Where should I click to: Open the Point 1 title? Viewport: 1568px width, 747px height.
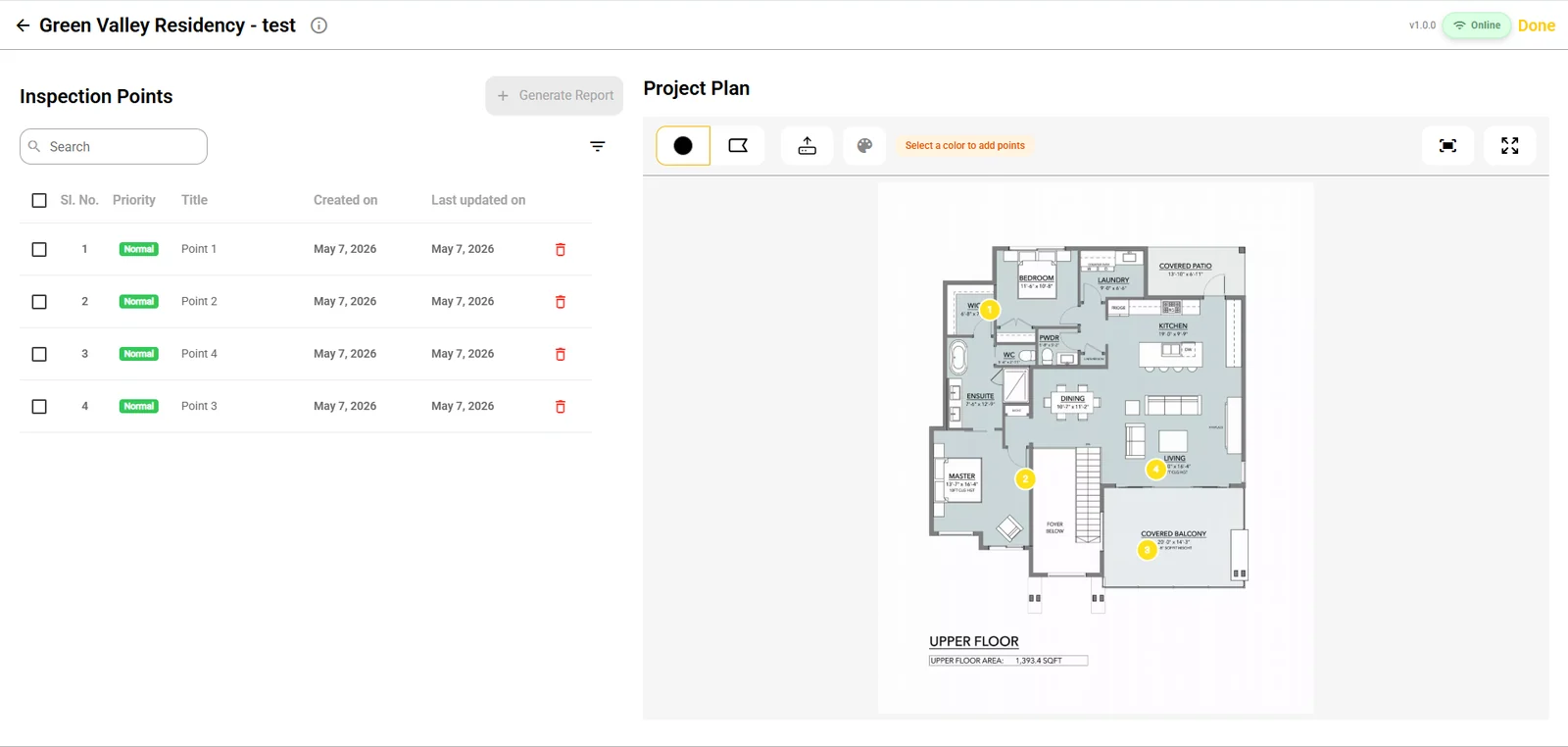199,249
